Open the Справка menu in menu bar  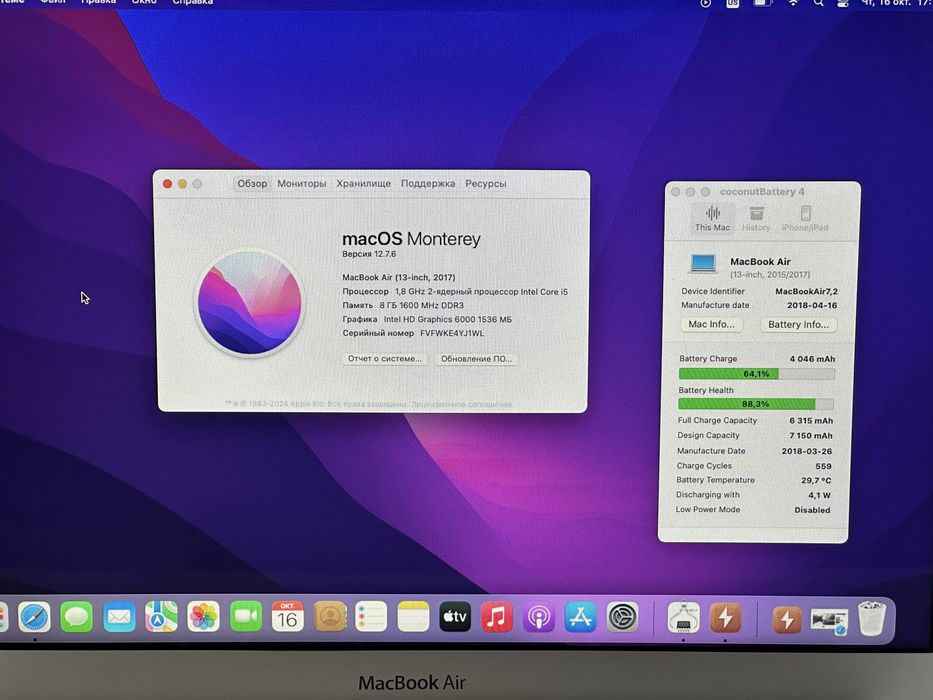pos(193,2)
